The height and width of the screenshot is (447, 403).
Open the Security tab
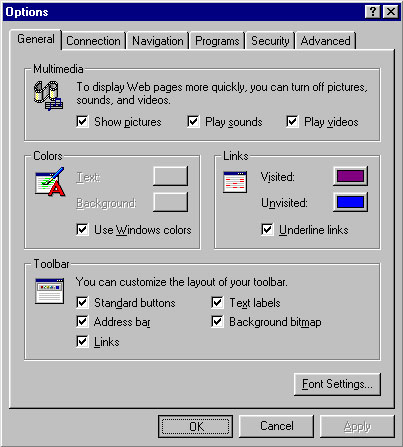pyautogui.click(x=270, y=41)
